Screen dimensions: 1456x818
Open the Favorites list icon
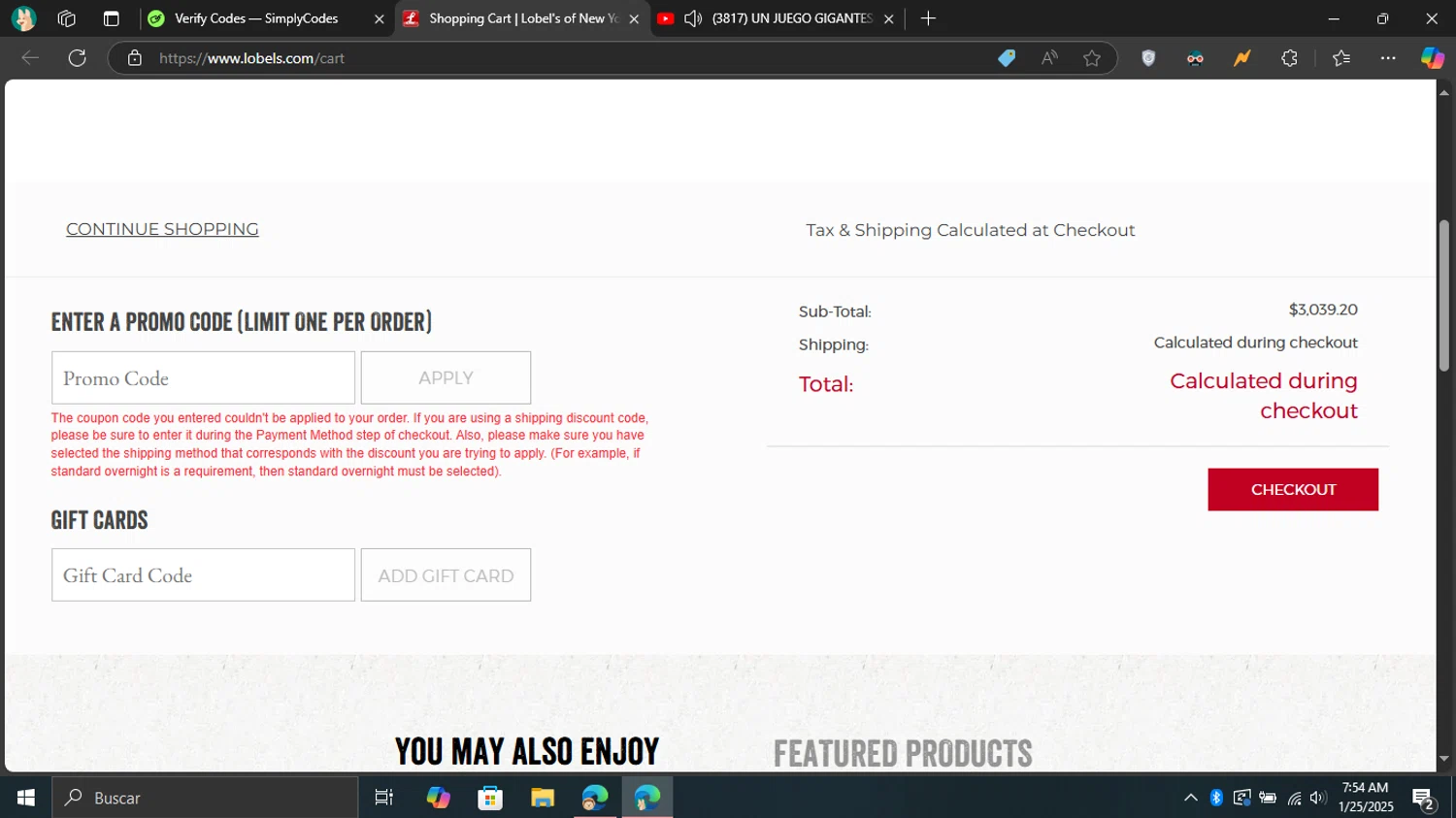pyautogui.click(x=1341, y=58)
